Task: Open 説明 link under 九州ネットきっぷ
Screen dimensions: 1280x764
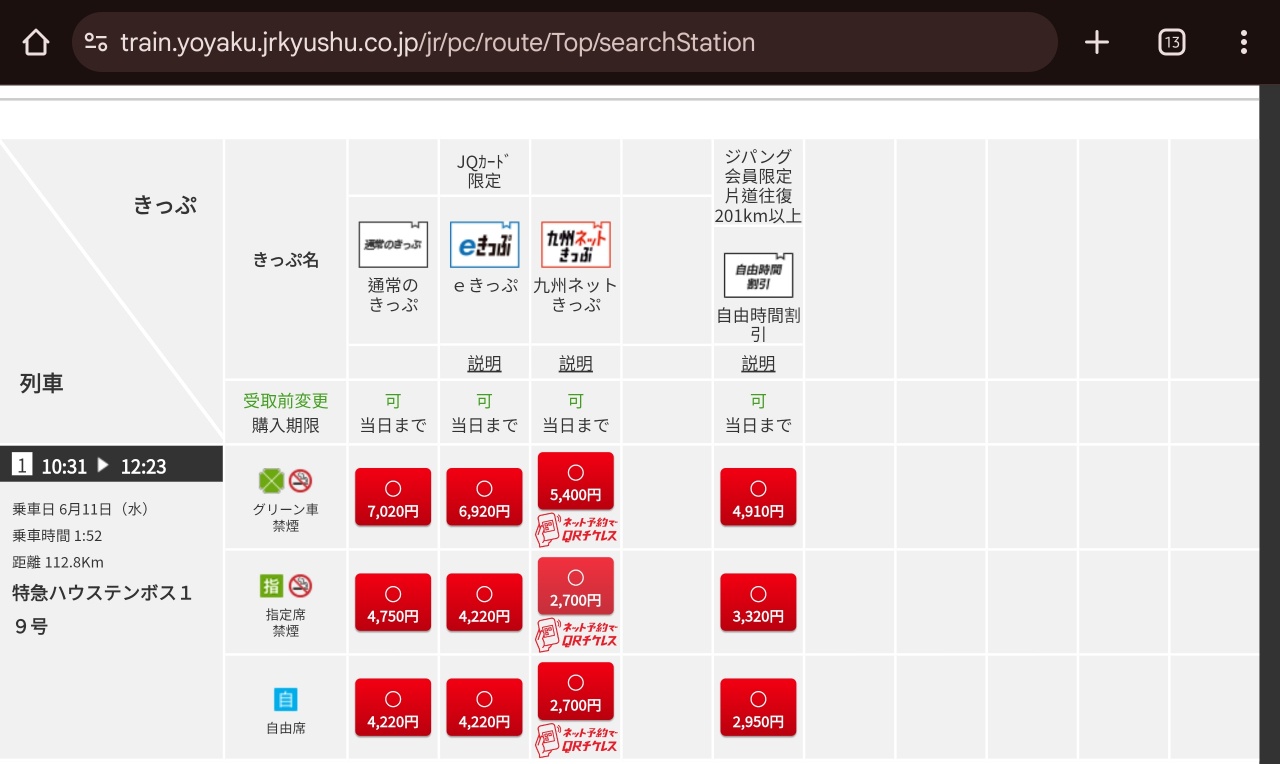Action: pyautogui.click(x=575, y=364)
